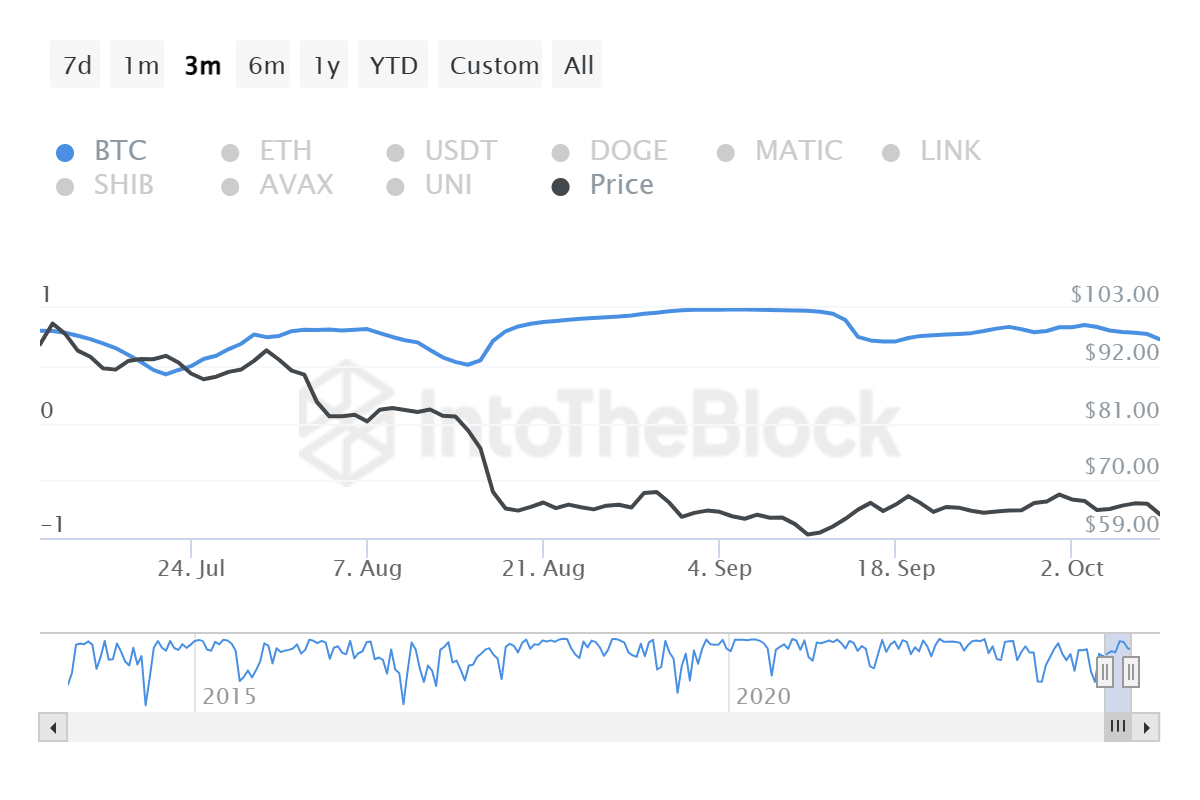Click the UNI legend dot
This screenshot has width=1200, height=800.
pos(395,185)
